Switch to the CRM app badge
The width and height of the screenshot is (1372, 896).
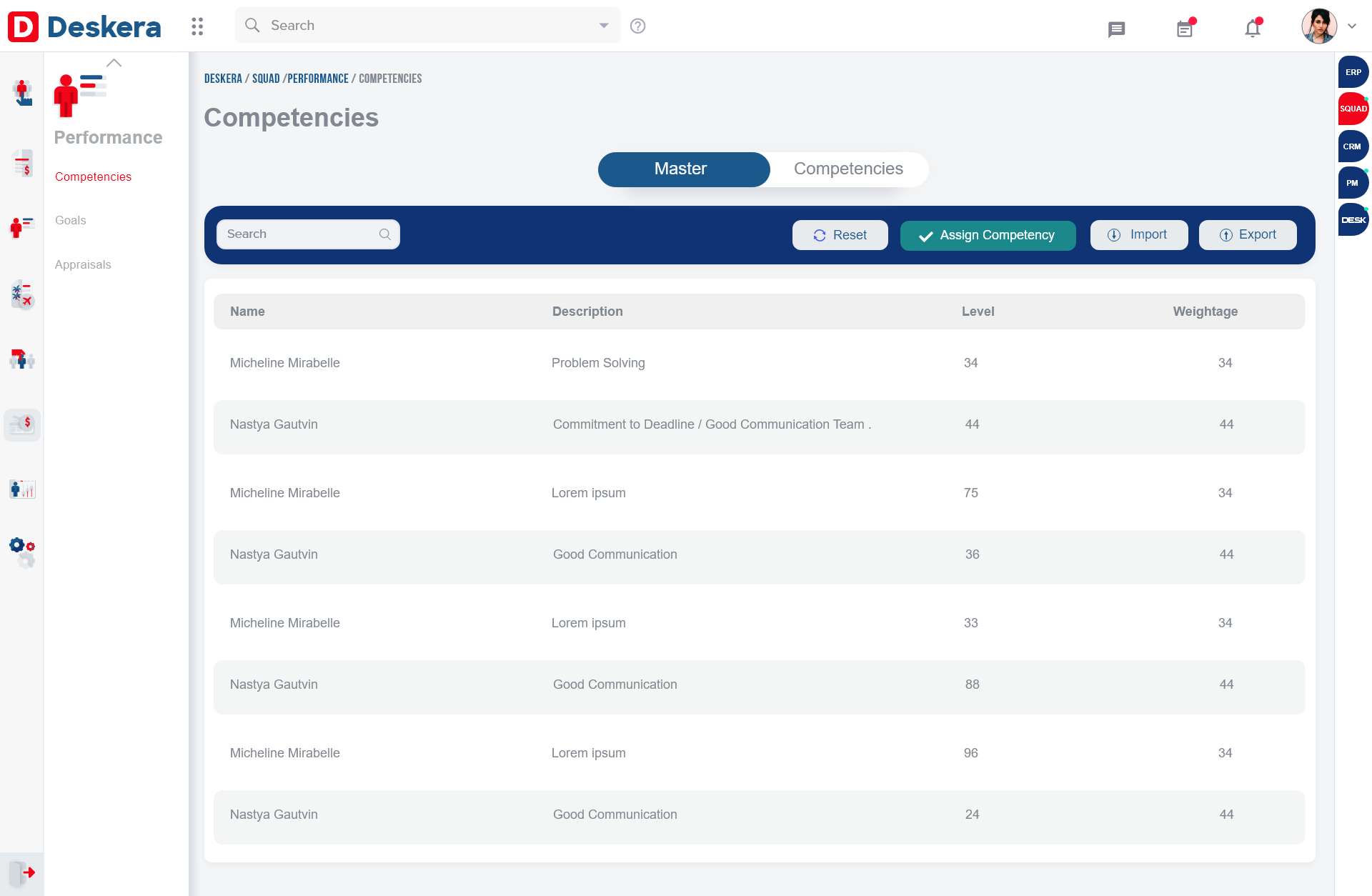pyautogui.click(x=1352, y=146)
